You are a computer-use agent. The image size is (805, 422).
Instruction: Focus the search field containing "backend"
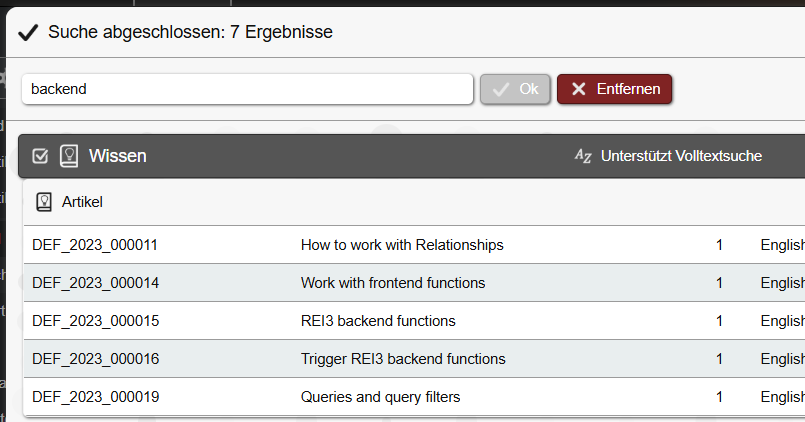(x=247, y=89)
